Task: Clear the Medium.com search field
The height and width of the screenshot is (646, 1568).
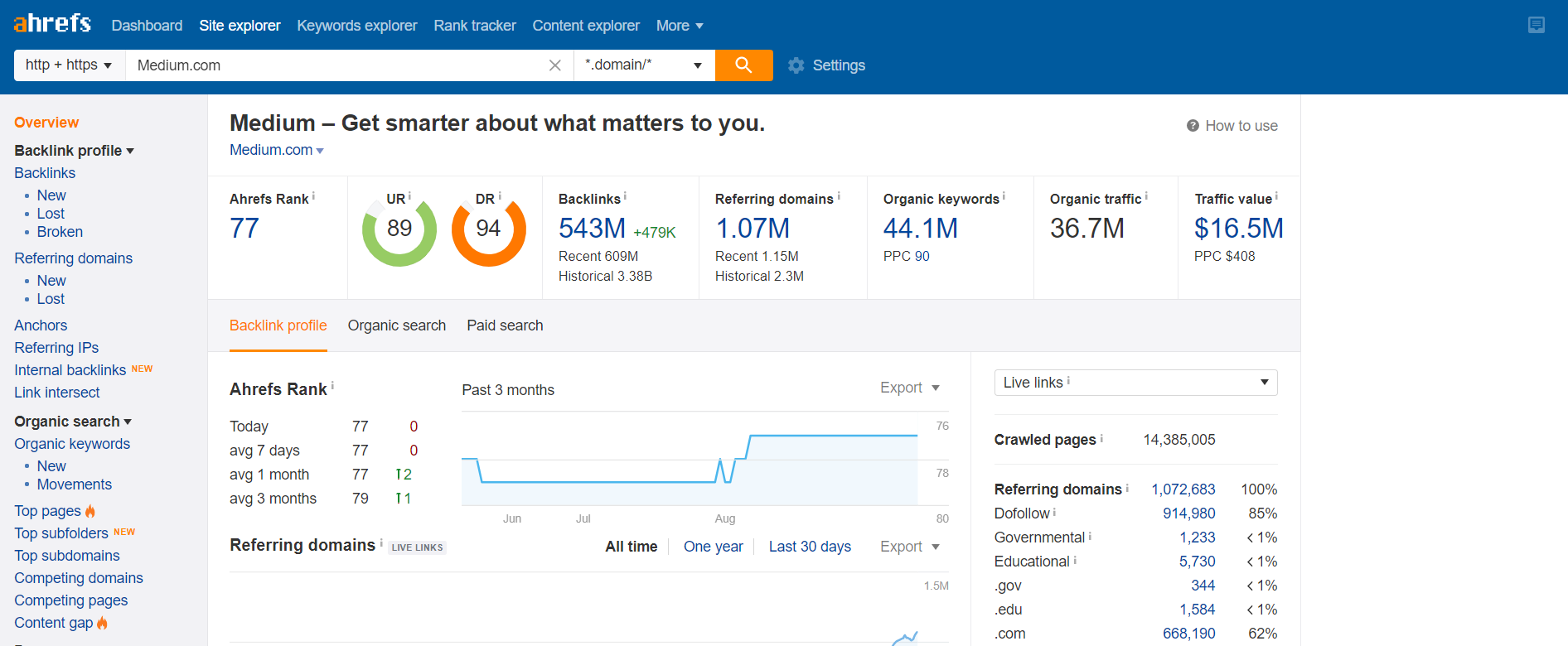Action: [554, 65]
